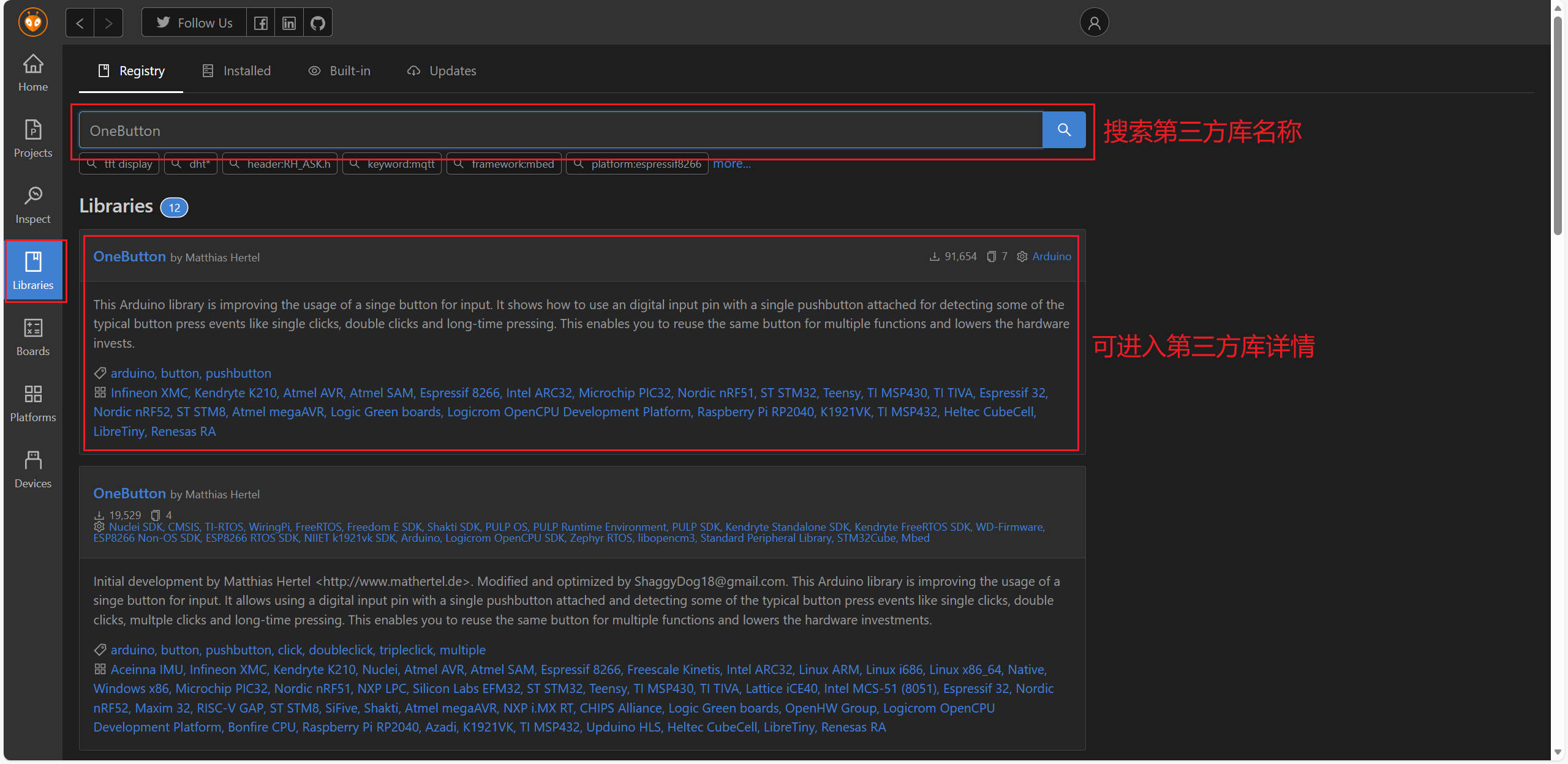The width and height of the screenshot is (1568, 764).
Task: Open the Built-in libraries tab
Action: 339,71
